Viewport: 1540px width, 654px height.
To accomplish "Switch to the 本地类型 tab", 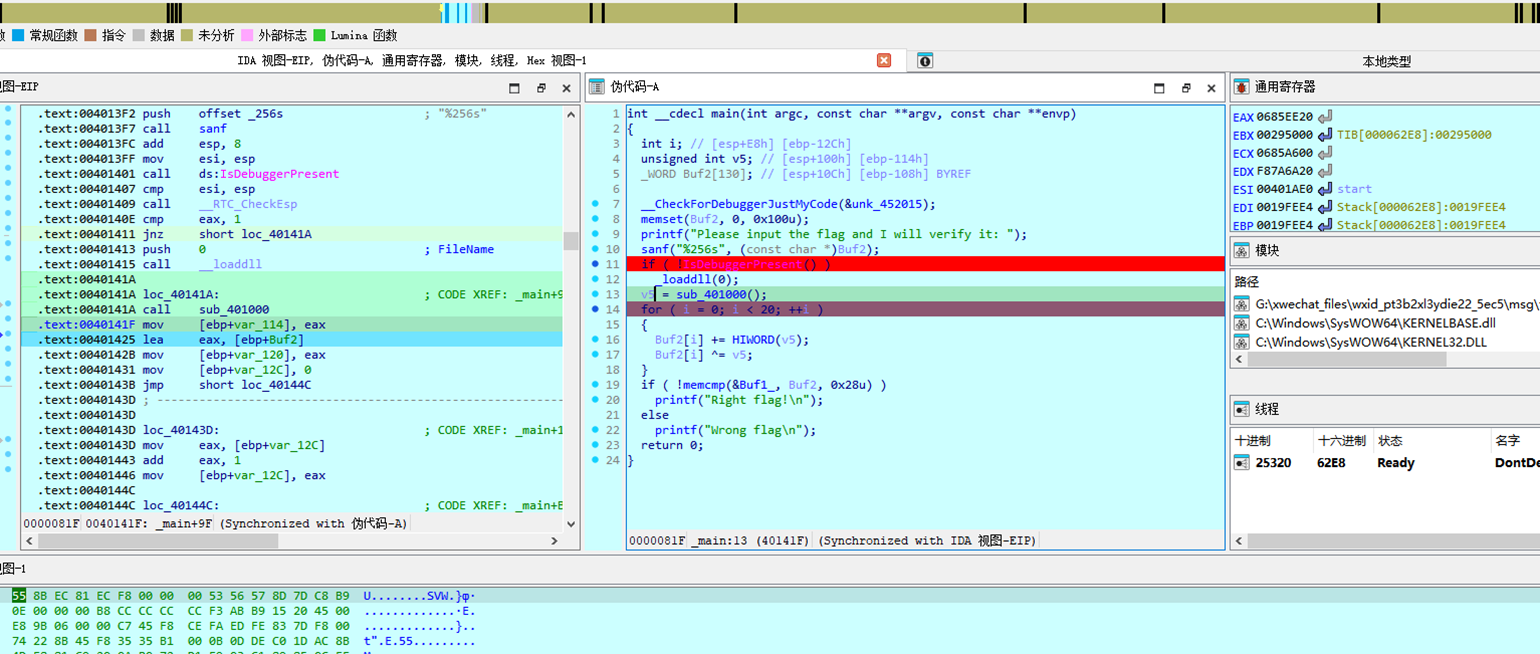I will point(1386,61).
